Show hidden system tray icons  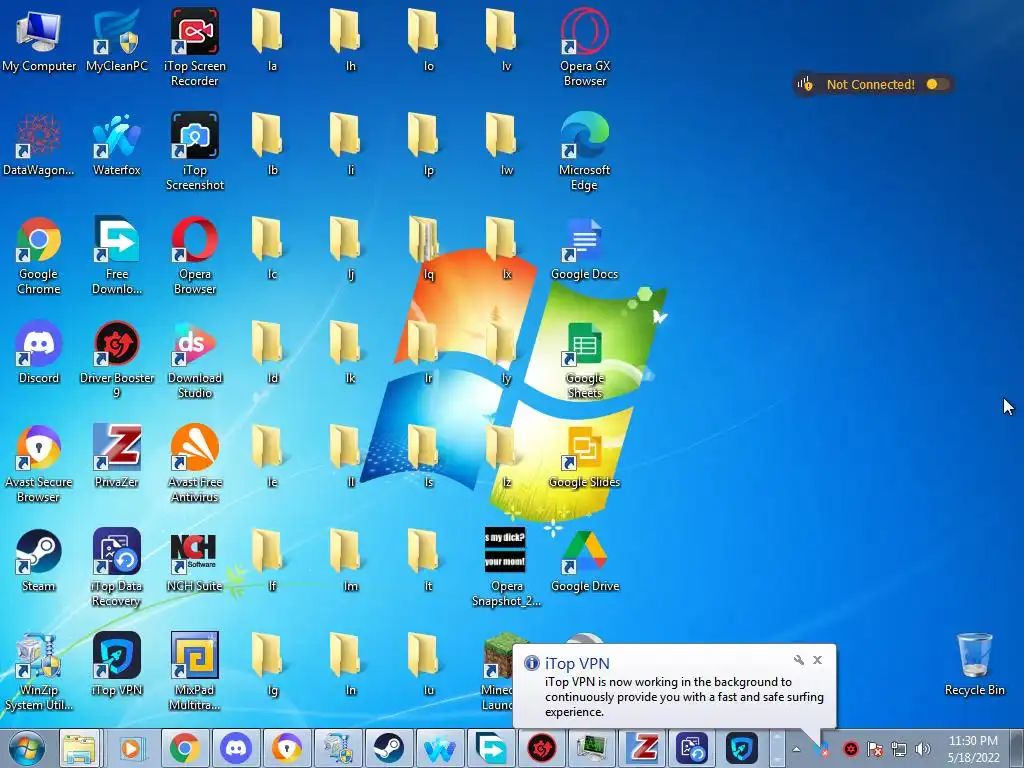click(x=796, y=749)
